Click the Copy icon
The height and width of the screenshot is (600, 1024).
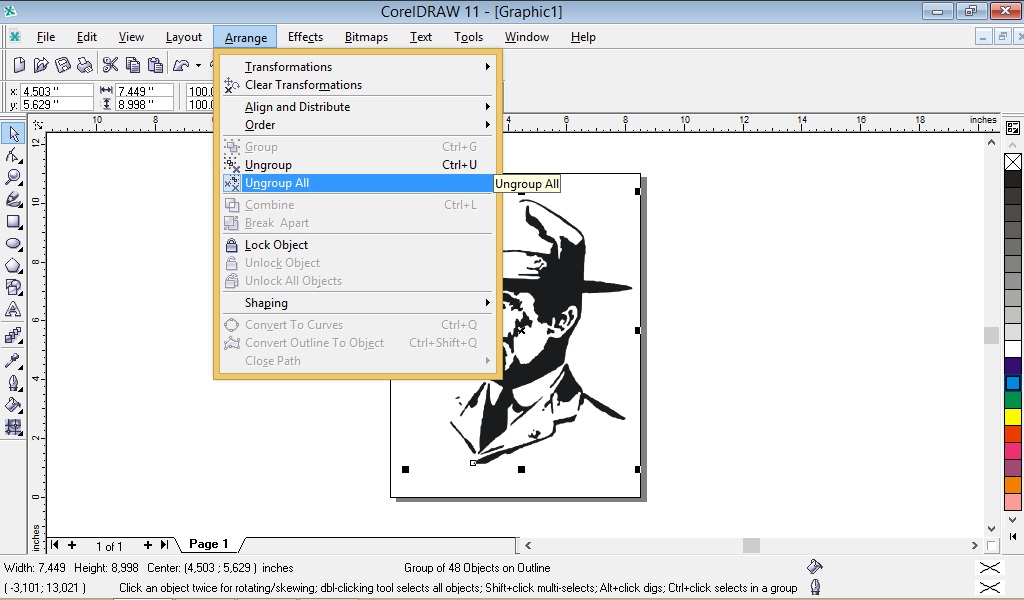[x=133, y=65]
